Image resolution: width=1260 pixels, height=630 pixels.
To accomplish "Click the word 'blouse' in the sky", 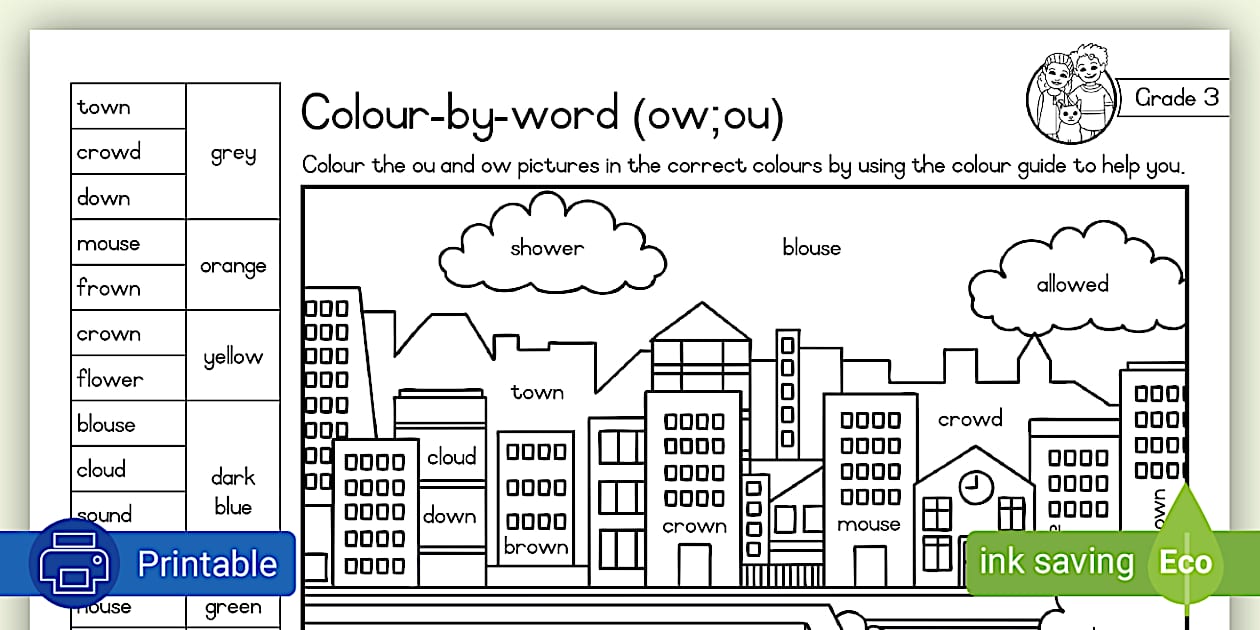I will 811,247.
